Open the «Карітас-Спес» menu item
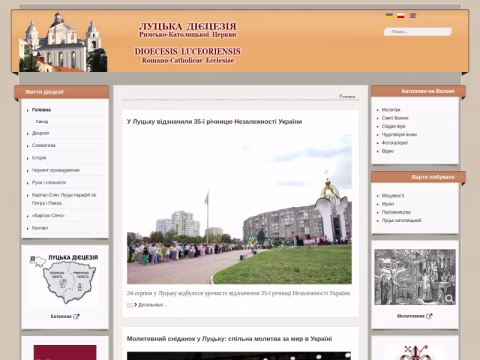 click(x=48, y=215)
